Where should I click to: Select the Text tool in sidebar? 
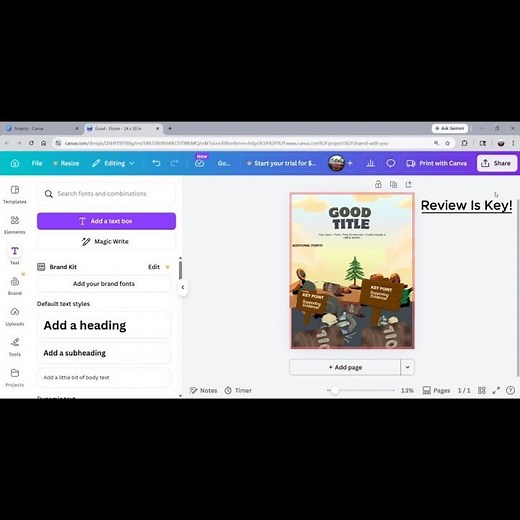click(15, 255)
